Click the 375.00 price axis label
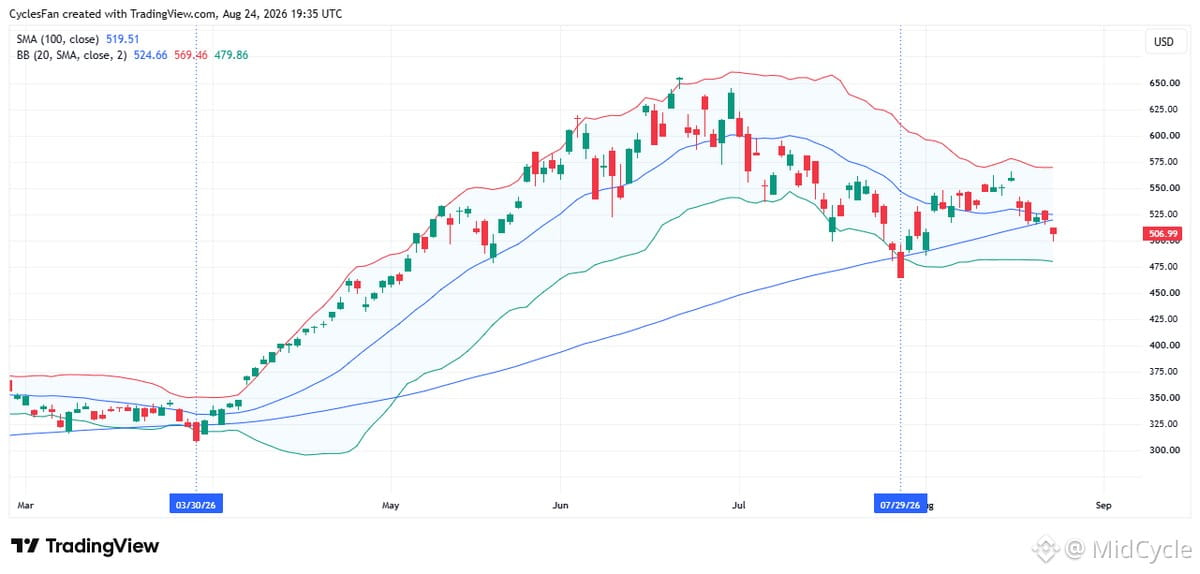 (x=1165, y=372)
